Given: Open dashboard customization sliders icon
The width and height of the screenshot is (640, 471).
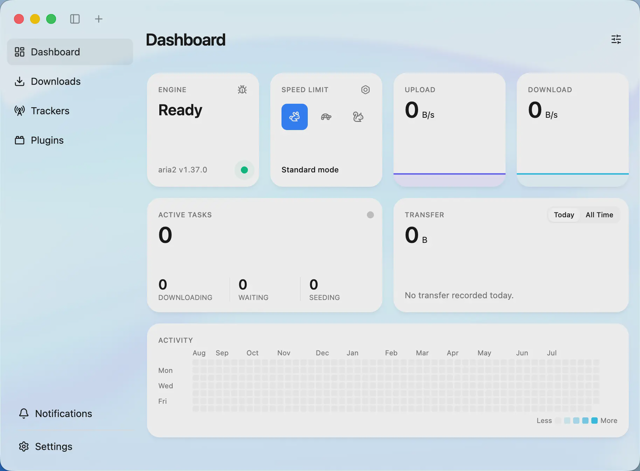Looking at the screenshot, I should tap(616, 39).
